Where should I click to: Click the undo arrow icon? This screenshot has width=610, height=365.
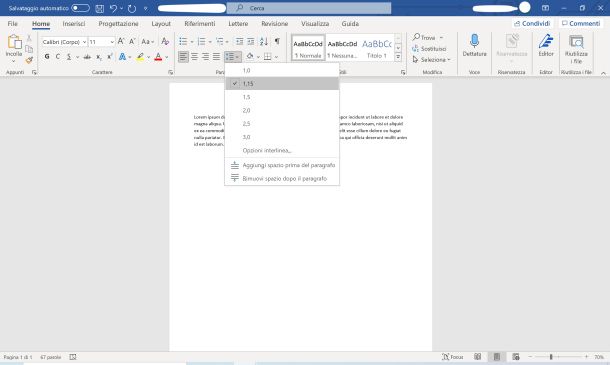tap(113, 8)
